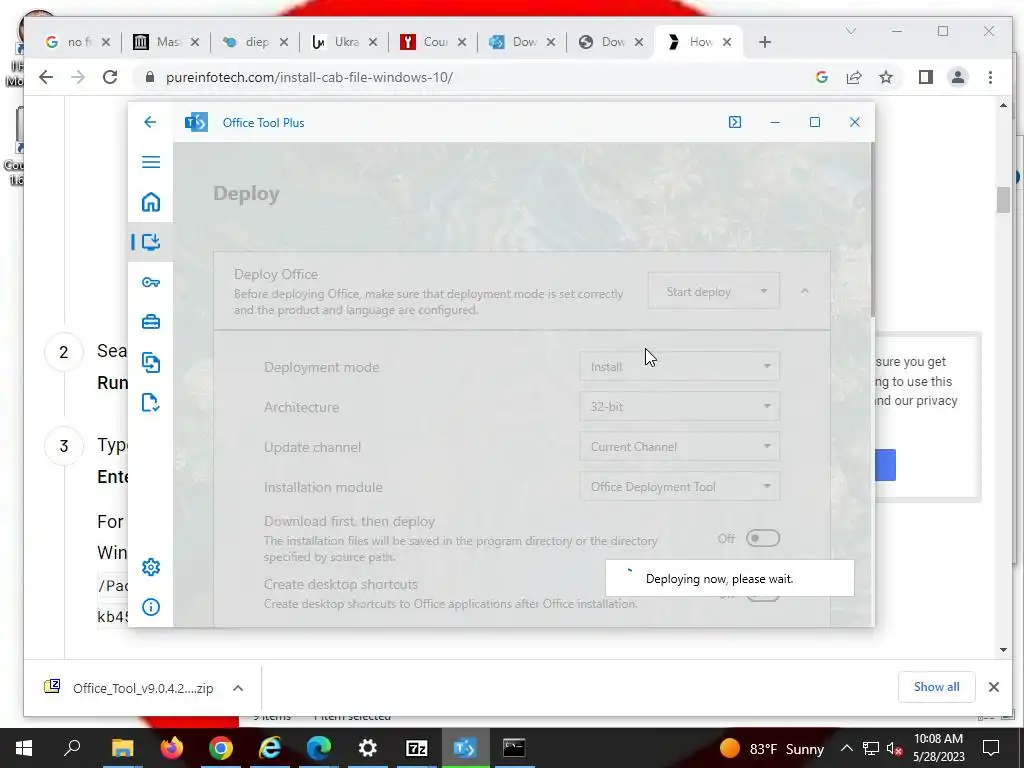The width and height of the screenshot is (1024, 768).
Task: Reload the pureinfotech page
Action: tap(110, 77)
